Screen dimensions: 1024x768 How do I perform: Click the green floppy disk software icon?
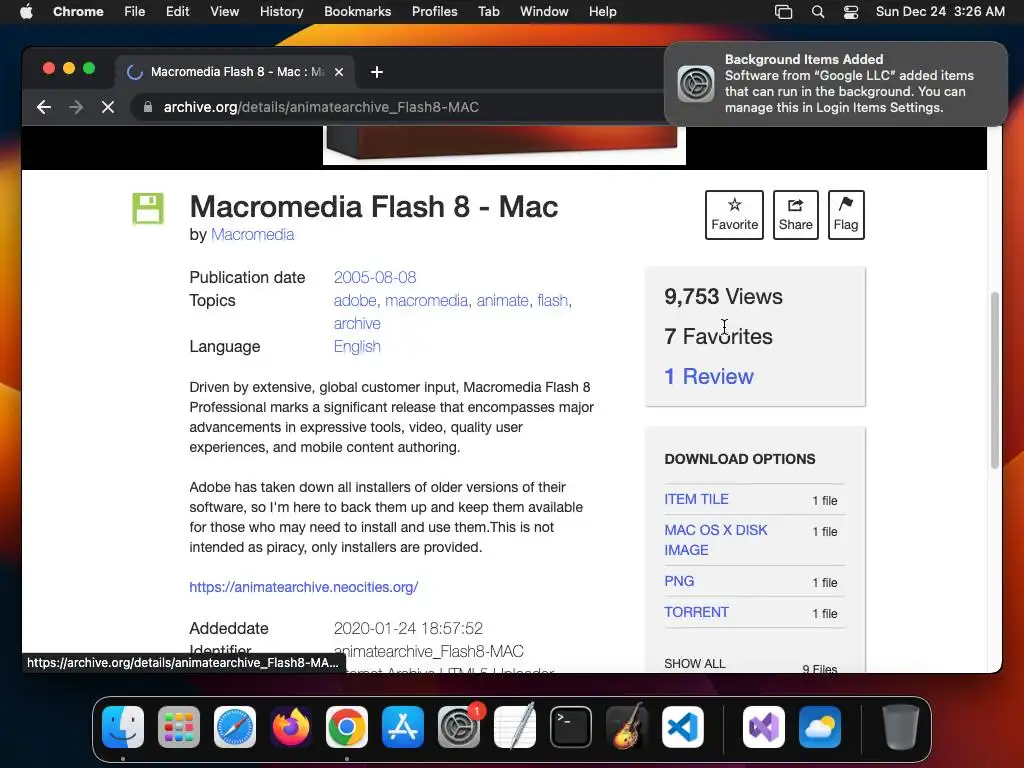click(148, 209)
